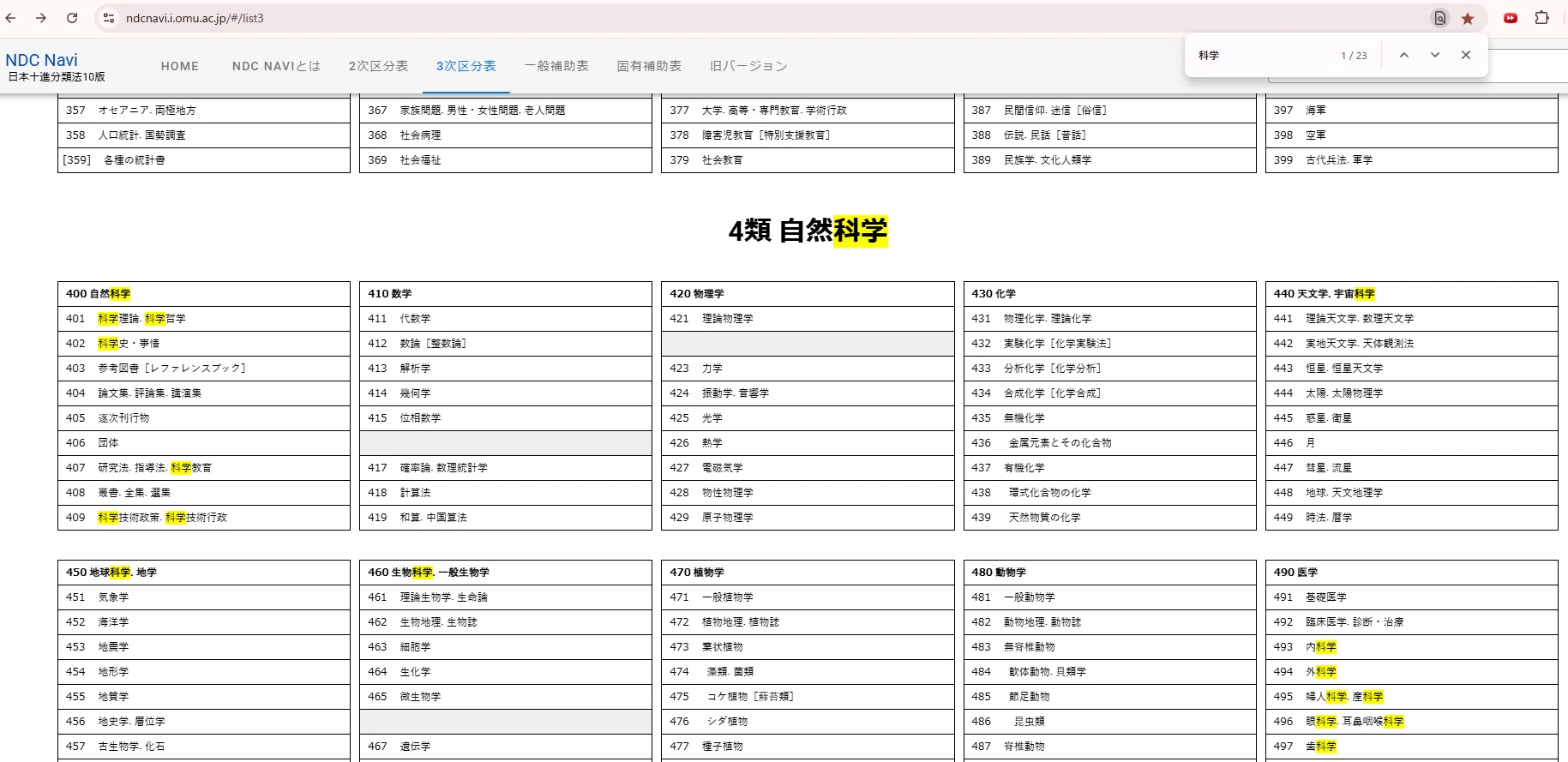Go back with the browser back arrow

(11, 18)
